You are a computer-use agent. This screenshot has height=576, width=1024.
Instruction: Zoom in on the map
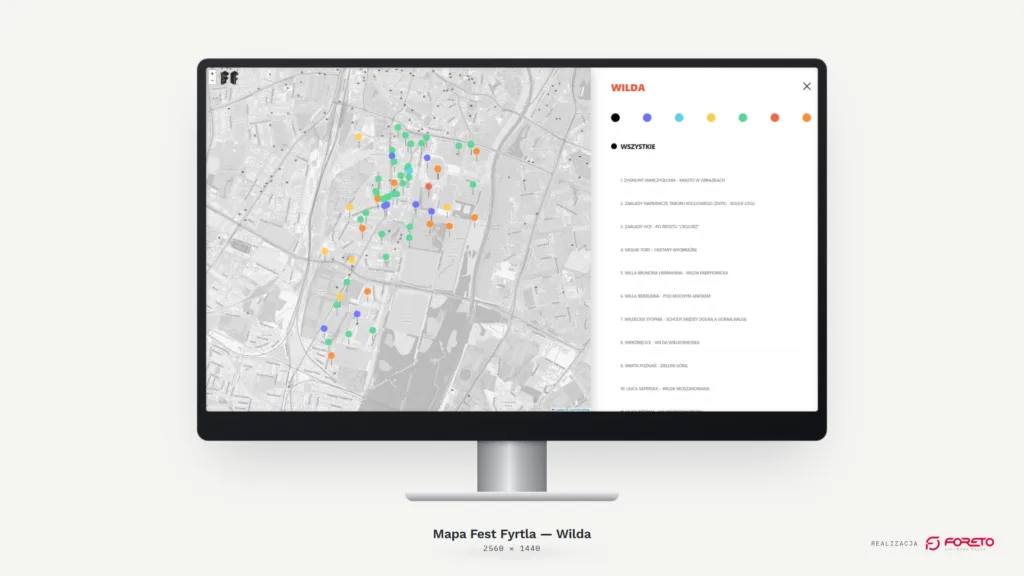click(x=212, y=74)
